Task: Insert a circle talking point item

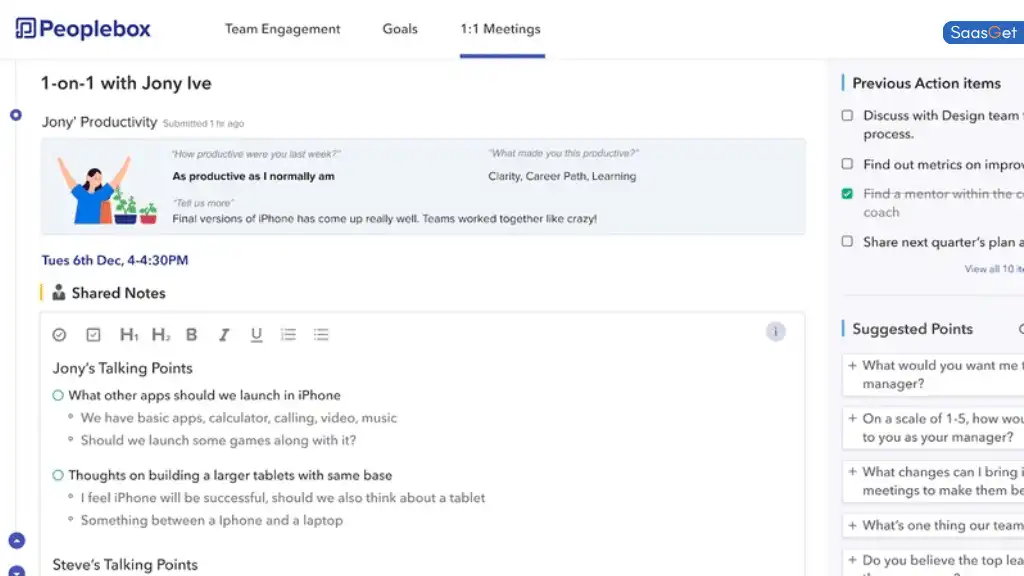Action: 59,334
